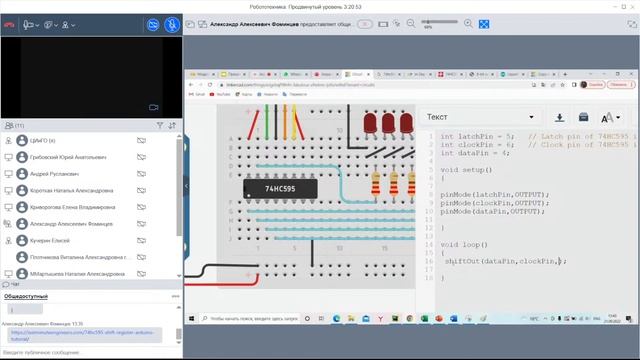Open camera sharing options arrow in call toolbar

(56, 25)
